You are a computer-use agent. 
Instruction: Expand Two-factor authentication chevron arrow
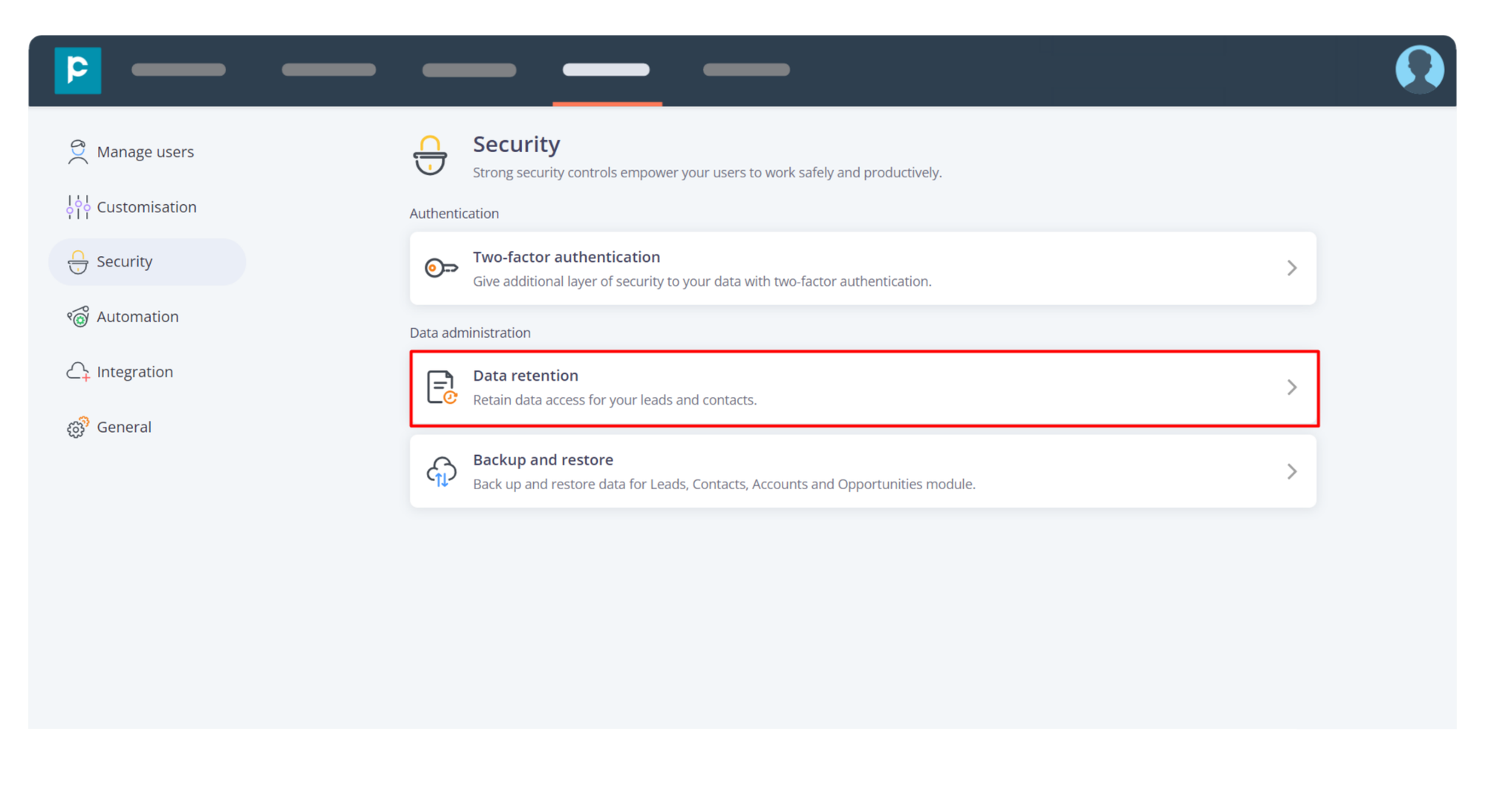(x=1291, y=268)
